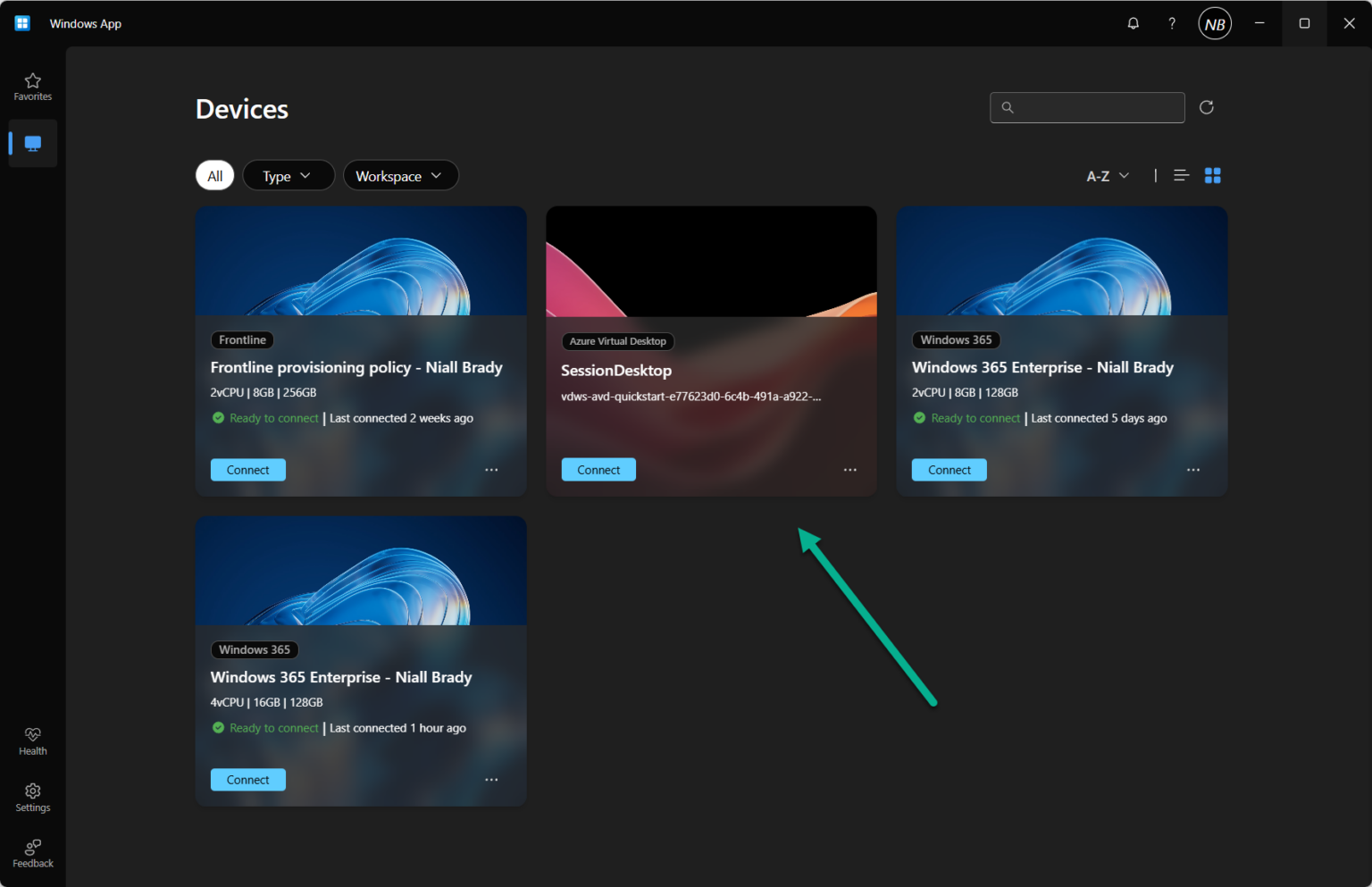Open the Type filter dropdown
The width and height of the screenshot is (1372, 887).
point(288,175)
